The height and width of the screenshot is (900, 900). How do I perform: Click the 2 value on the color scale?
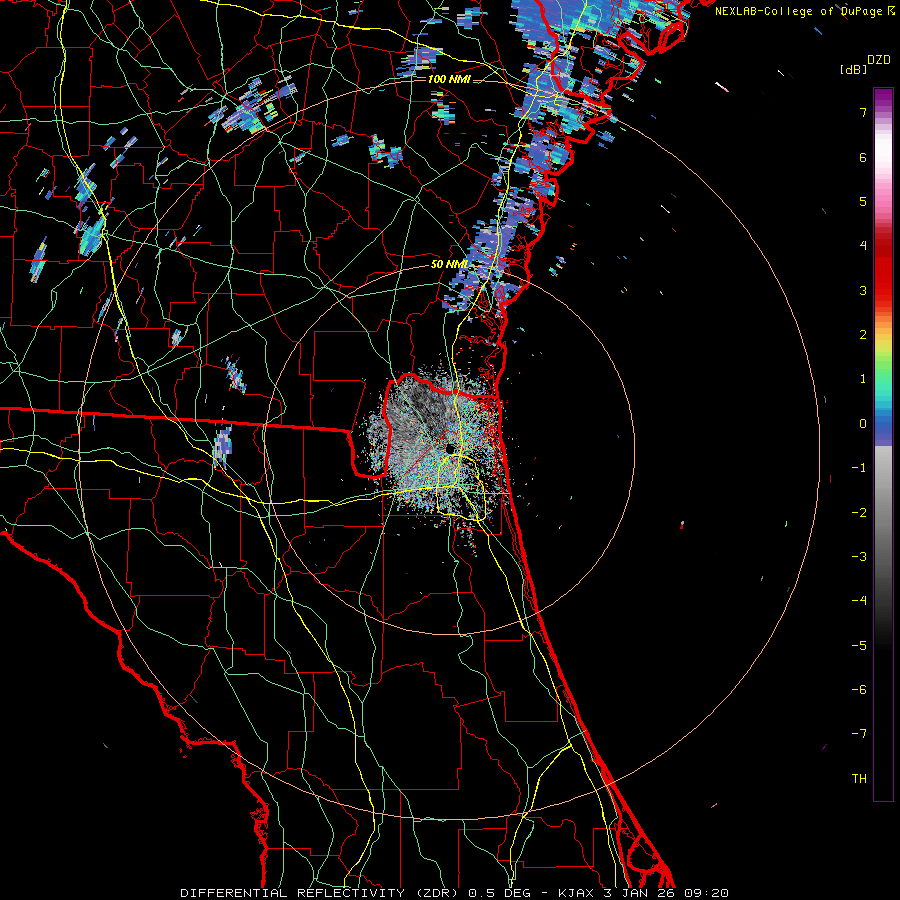click(x=863, y=335)
